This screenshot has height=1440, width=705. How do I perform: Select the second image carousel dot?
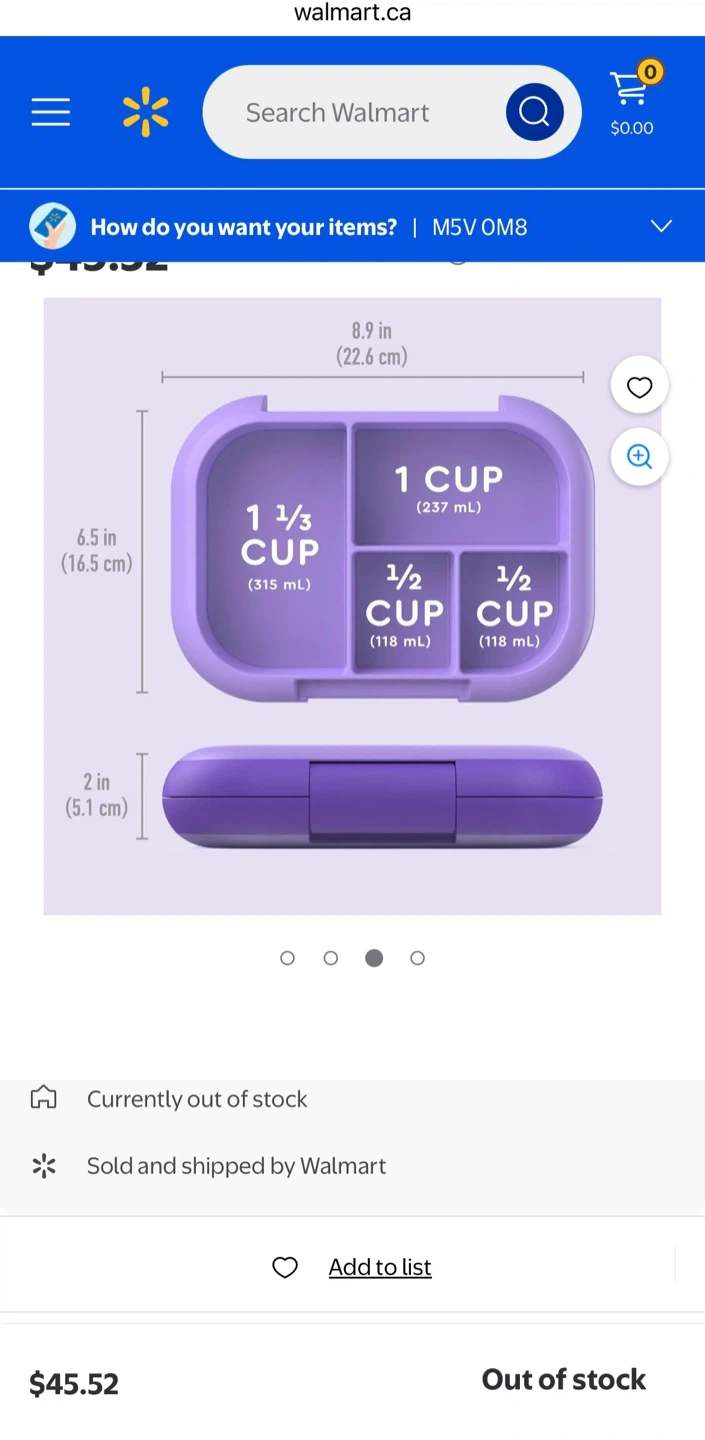coord(331,958)
